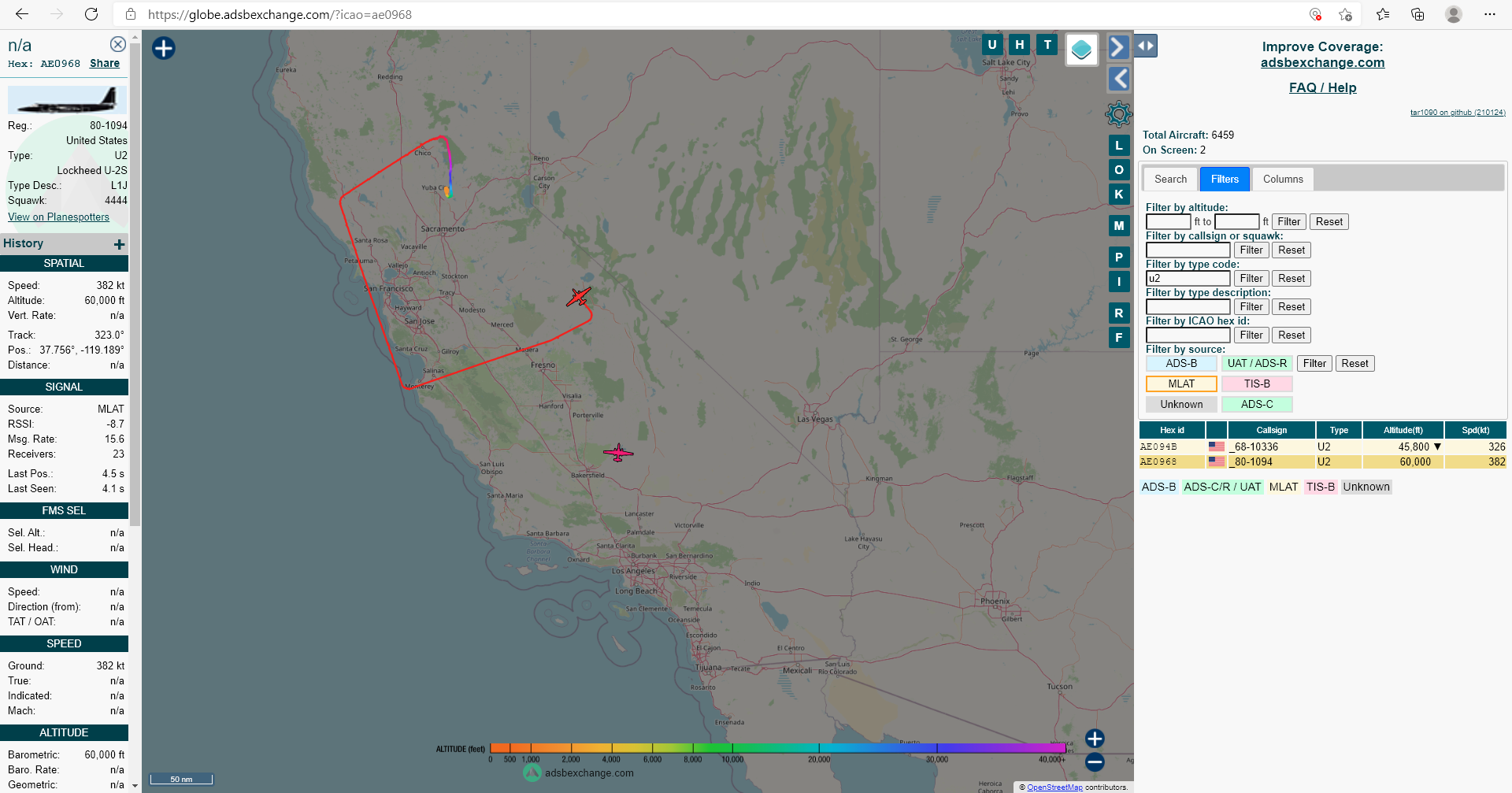
Task: Select aircraft row AE094B
Action: 1322,447
